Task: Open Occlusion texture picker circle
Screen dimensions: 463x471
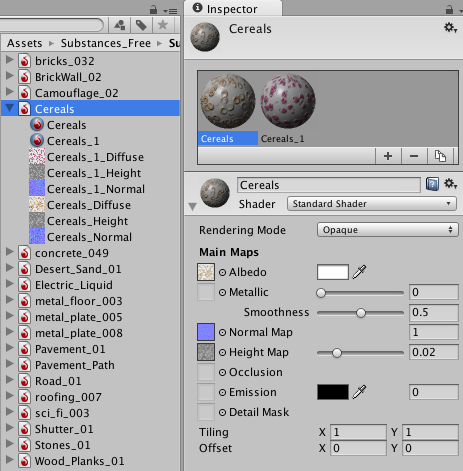Action: pyautogui.click(x=222, y=372)
